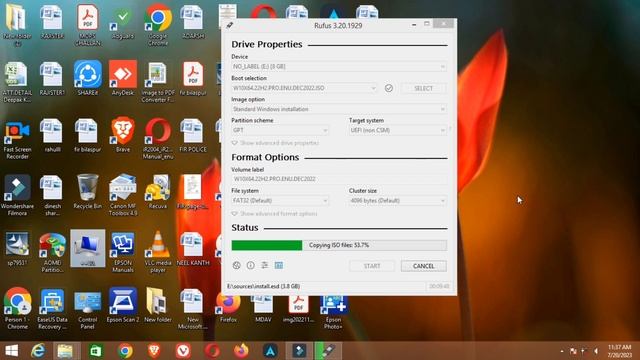Open the Cluster size dropdown
The width and height of the screenshot is (640, 360).
398,200
